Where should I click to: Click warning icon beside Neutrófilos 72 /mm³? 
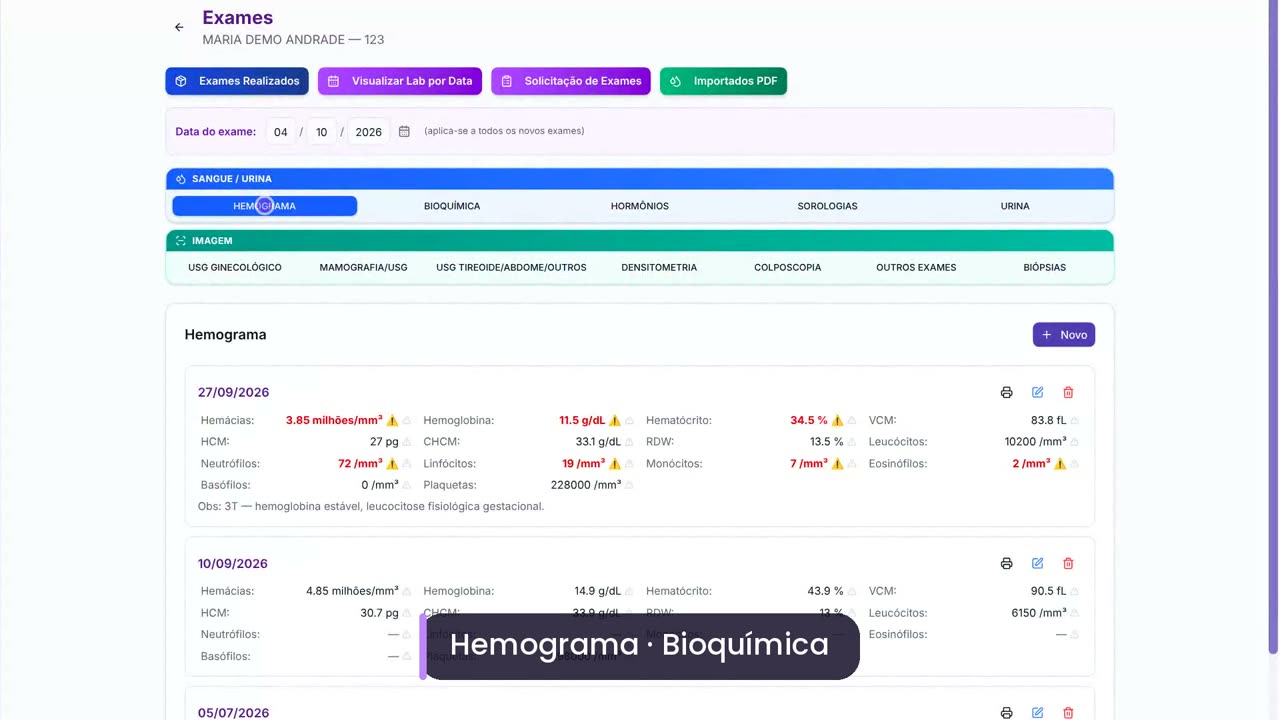pyautogui.click(x=392, y=463)
